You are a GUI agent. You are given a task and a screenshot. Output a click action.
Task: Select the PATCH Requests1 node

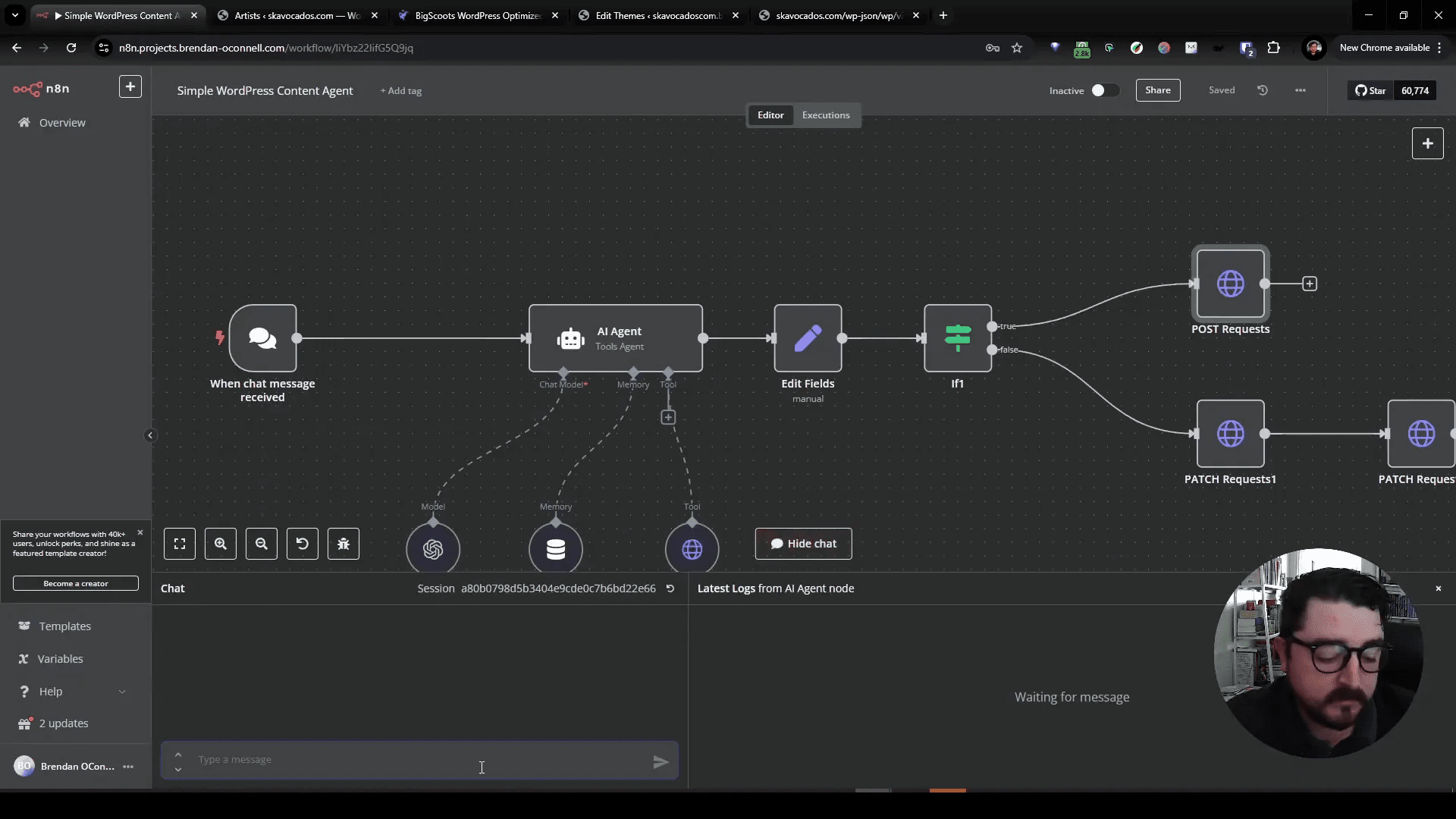(x=1231, y=434)
